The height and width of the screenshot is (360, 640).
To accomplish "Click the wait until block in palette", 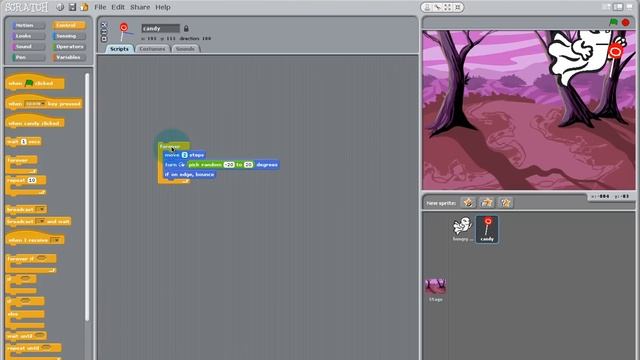I will (x=26, y=336).
